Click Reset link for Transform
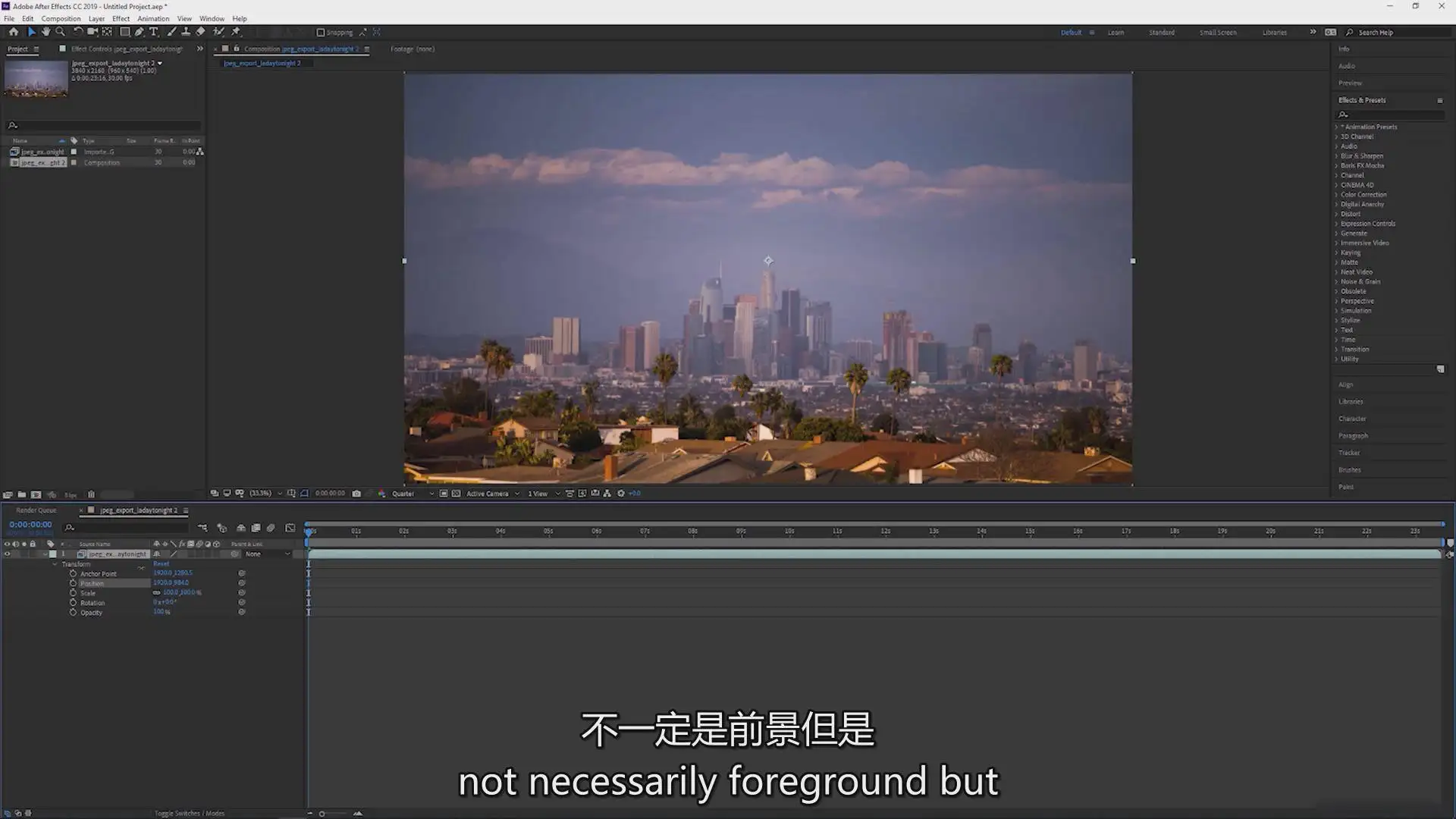This screenshot has width=1456, height=819. pyautogui.click(x=162, y=564)
